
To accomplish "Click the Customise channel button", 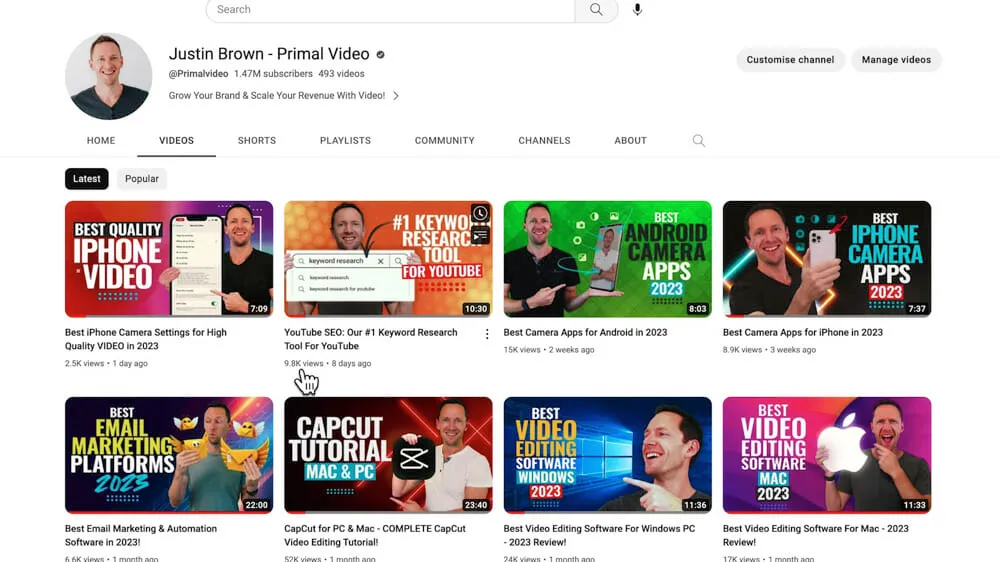I will (790, 60).
